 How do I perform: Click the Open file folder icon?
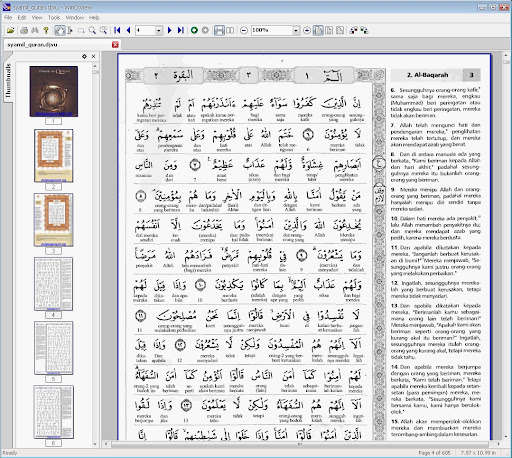[11, 30]
